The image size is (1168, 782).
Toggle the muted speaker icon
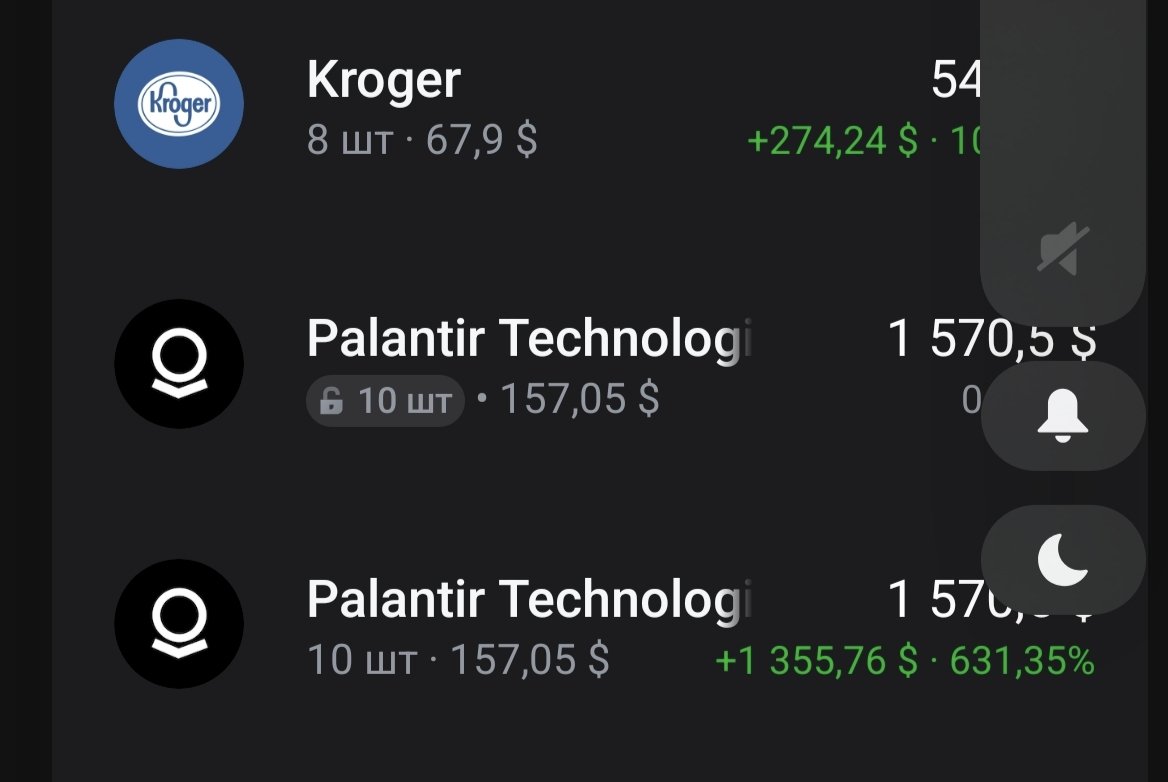[1063, 249]
